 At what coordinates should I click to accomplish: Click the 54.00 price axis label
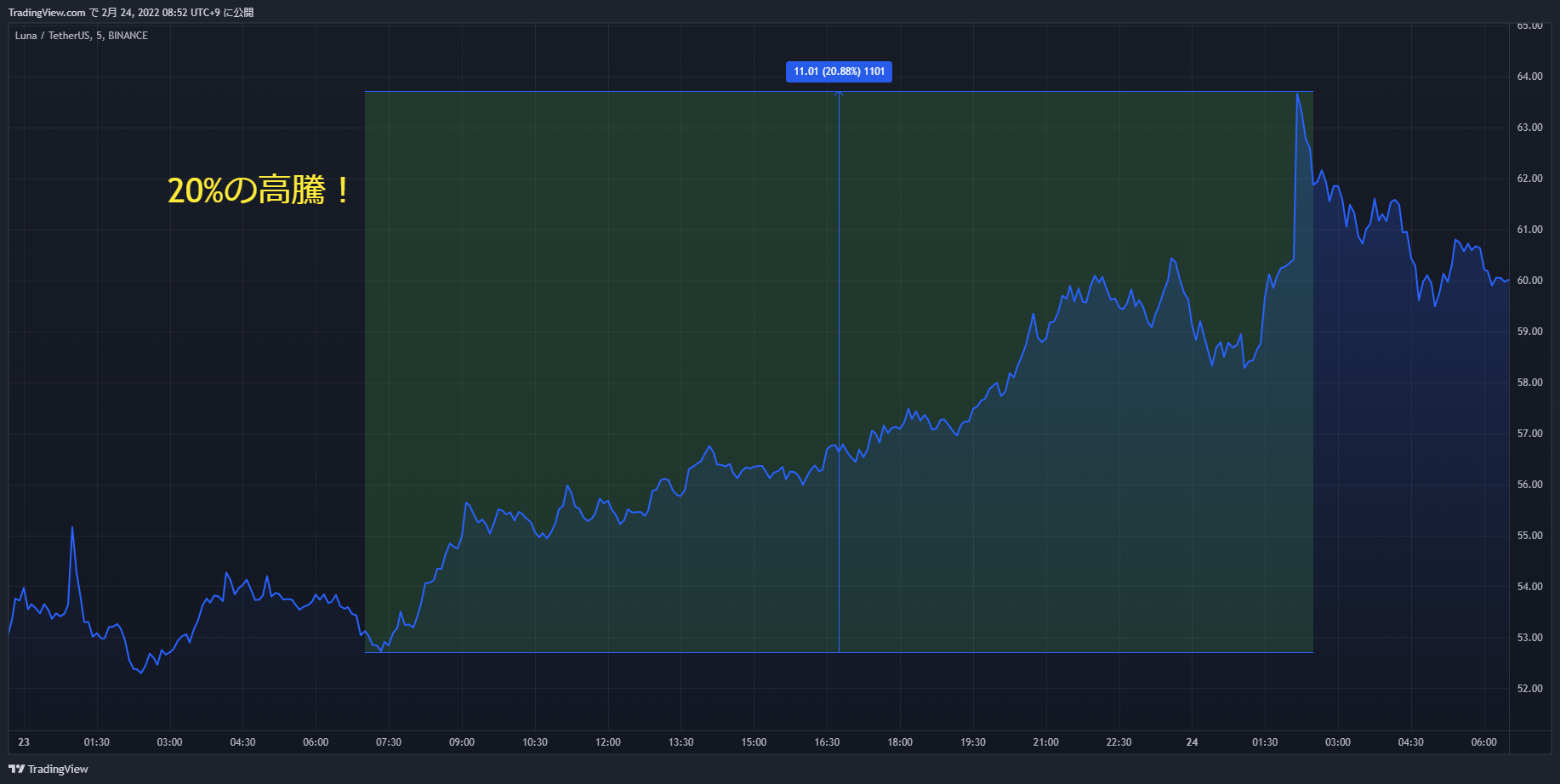(1529, 587)
